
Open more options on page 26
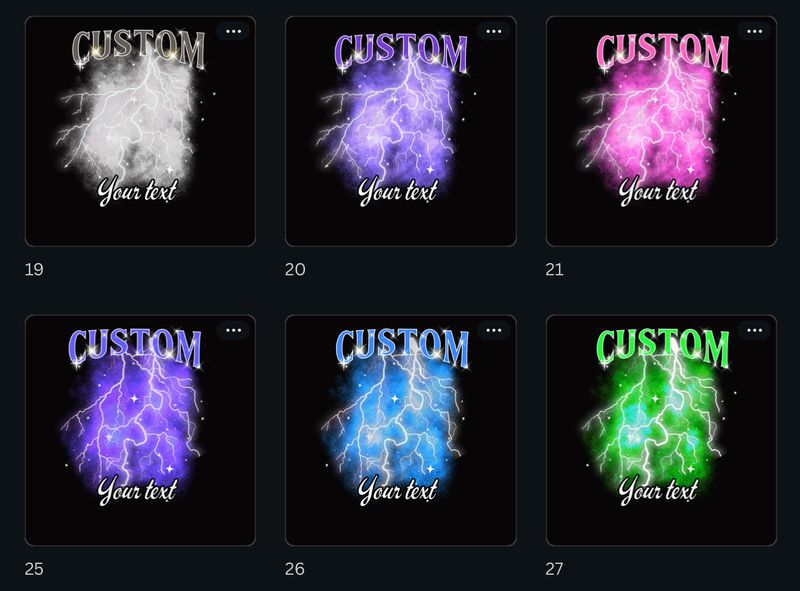(494, 331)
